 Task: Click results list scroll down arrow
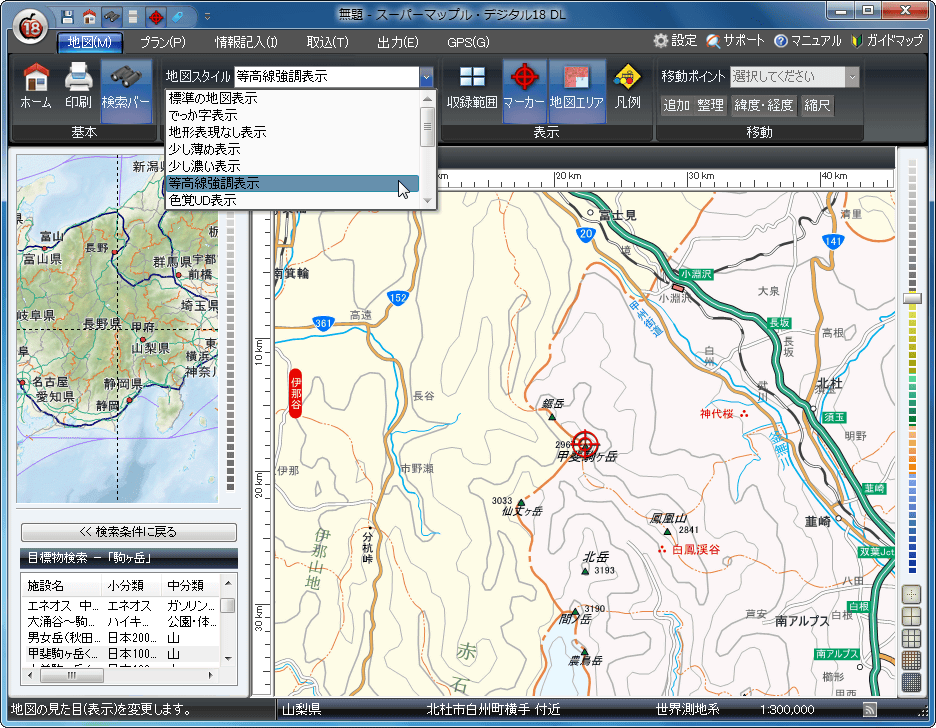click(228, 659)
